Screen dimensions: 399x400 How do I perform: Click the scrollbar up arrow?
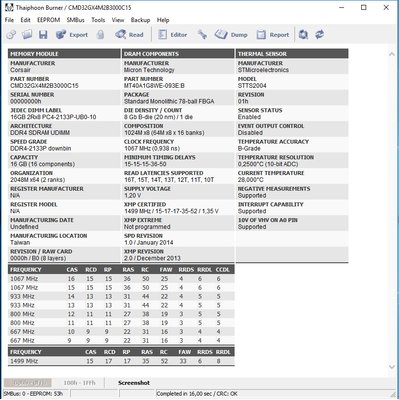392,54
